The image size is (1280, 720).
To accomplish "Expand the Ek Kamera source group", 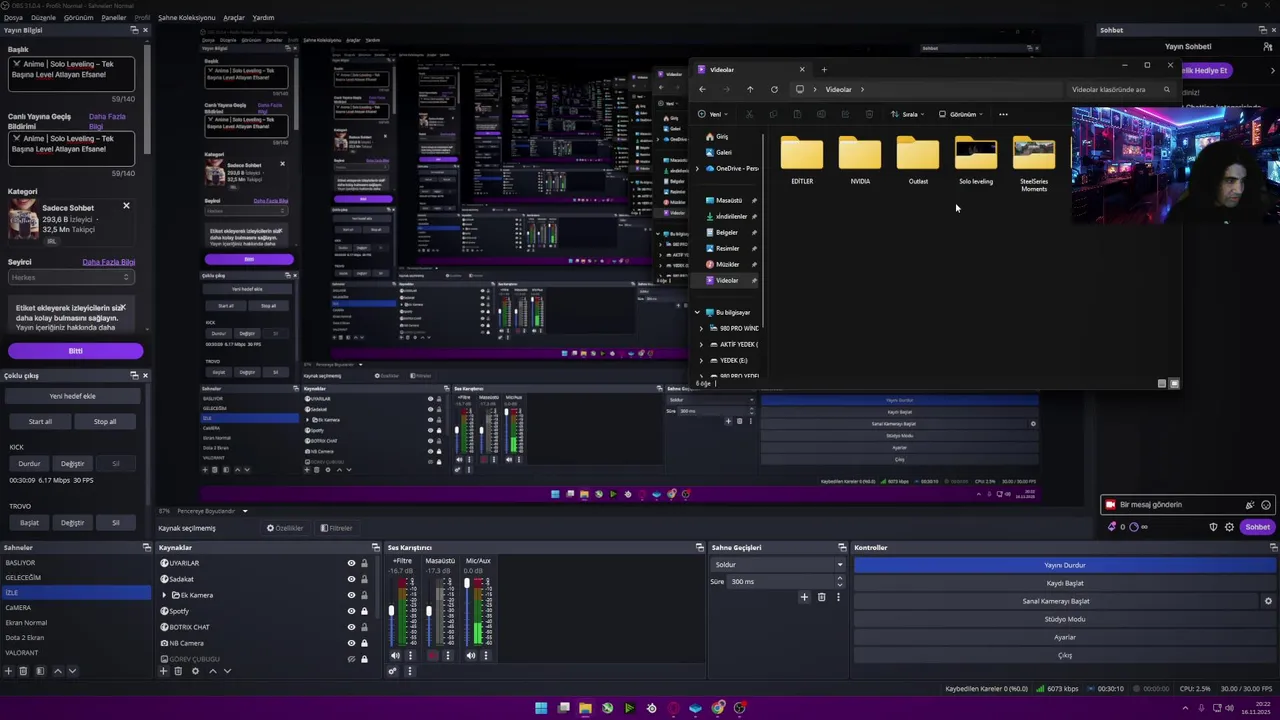I will click(x=164, y=595).
